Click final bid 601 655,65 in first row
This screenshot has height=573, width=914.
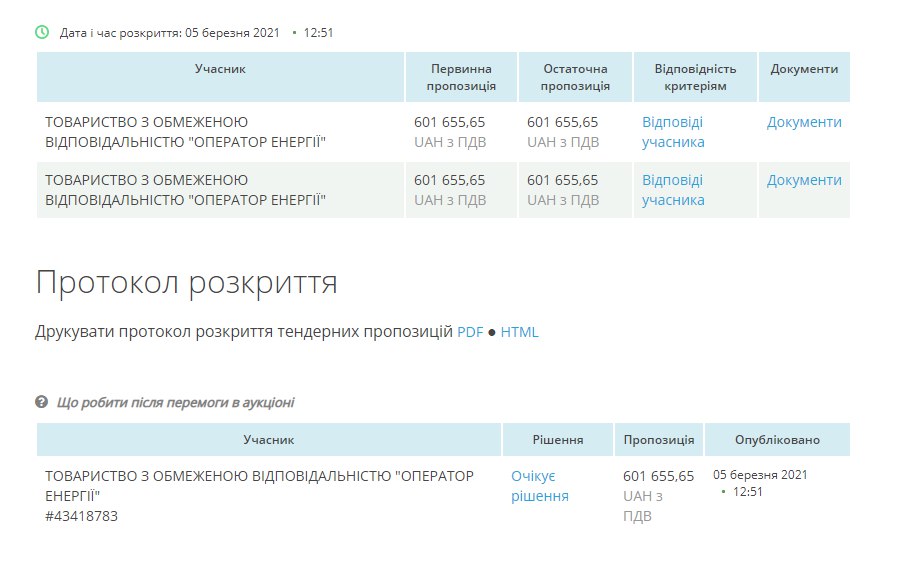[x=563, y=122]
